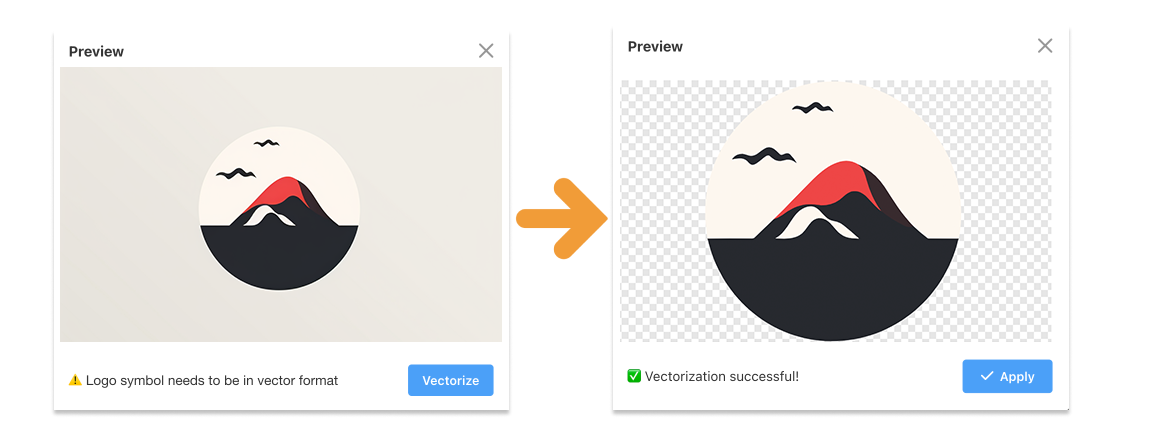Click the 'Vectorization successful!' message
Screen dimensions: 1155x440
coord(722,377)
